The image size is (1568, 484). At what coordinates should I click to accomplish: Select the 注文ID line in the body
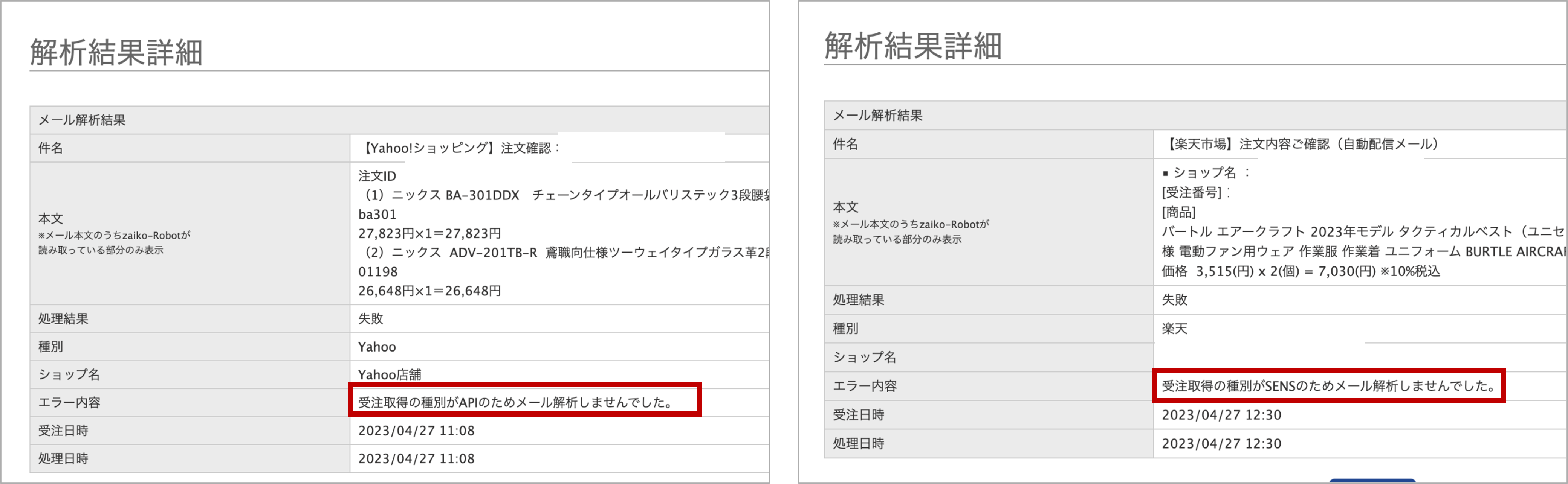[x=377, y=176]
